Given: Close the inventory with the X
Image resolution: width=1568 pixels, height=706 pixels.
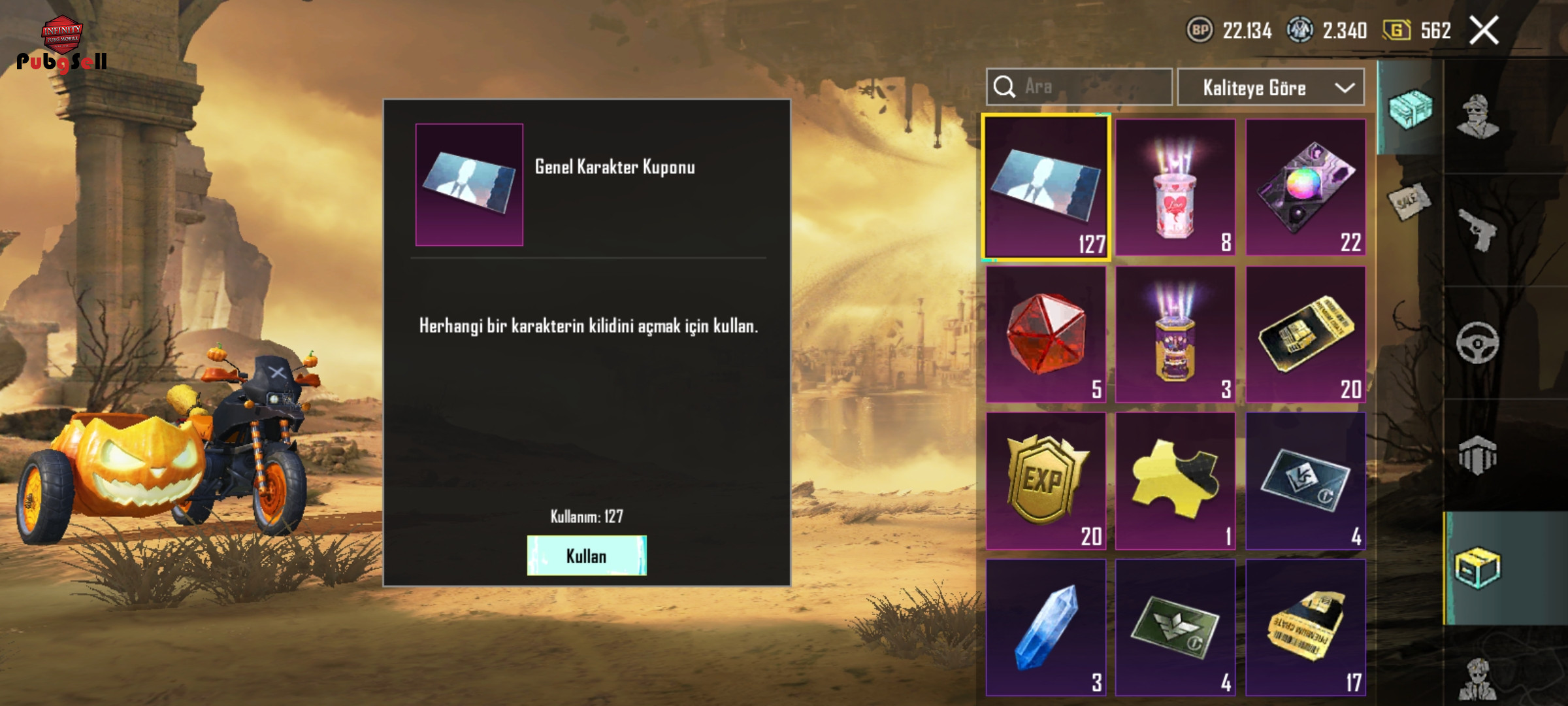Looking at the screenshot, I should tap(1484, 31).
